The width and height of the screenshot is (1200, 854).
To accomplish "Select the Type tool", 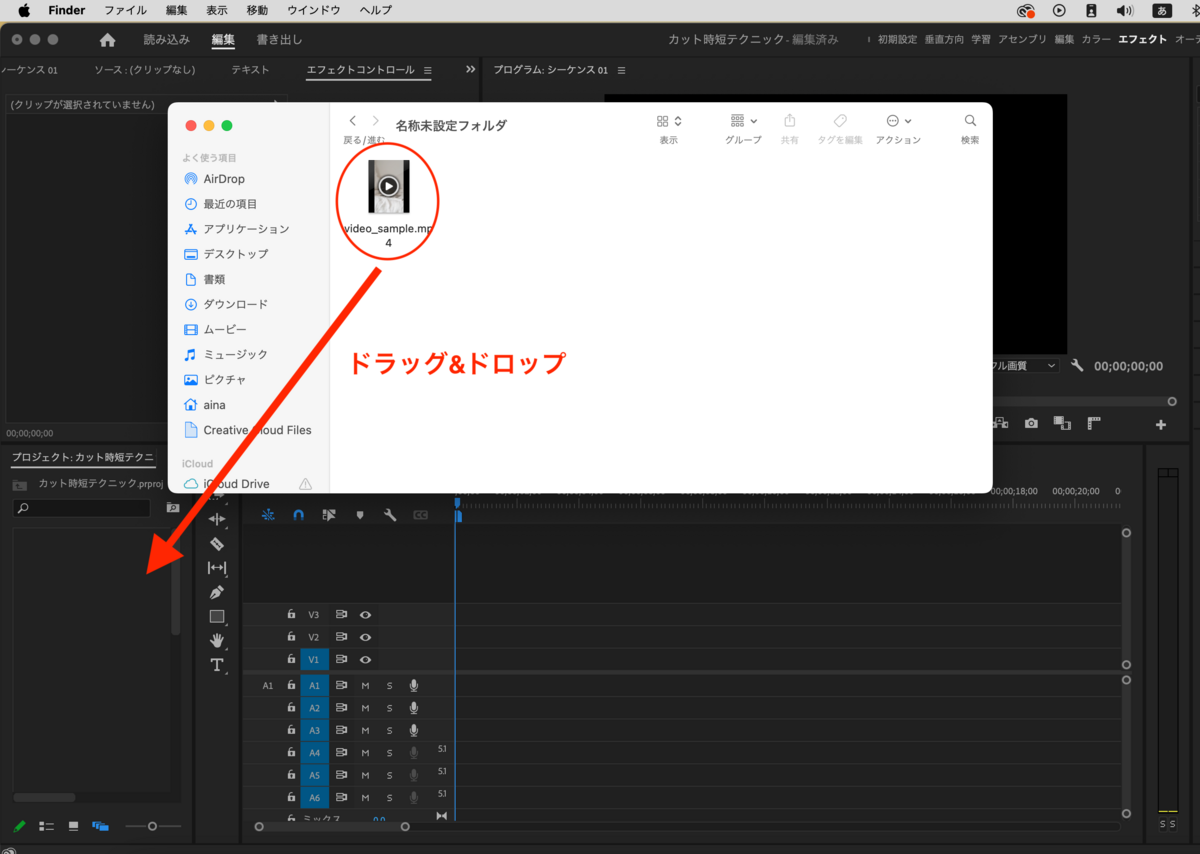I will tap(217, 665).
